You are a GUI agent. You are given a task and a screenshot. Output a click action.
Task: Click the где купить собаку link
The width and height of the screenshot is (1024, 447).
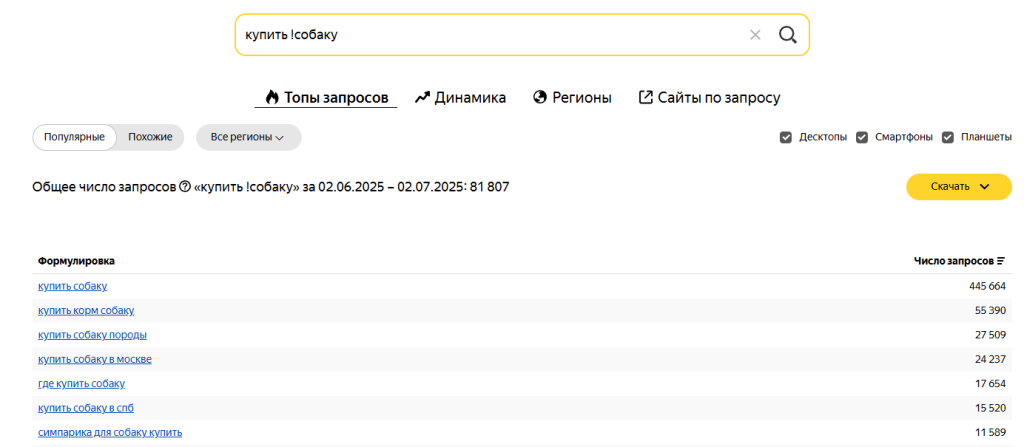tap(81, 383)
